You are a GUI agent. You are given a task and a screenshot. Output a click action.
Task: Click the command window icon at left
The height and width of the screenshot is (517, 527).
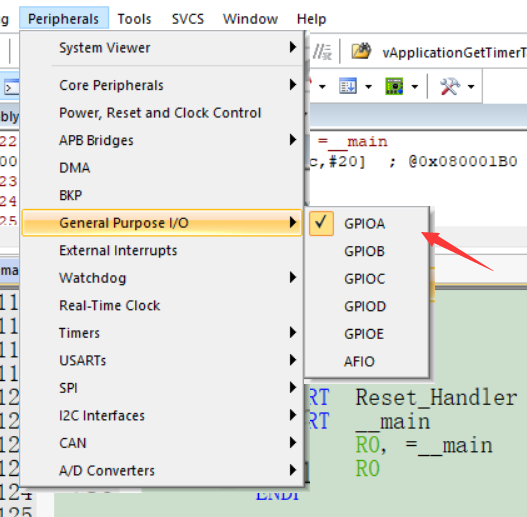11,88
